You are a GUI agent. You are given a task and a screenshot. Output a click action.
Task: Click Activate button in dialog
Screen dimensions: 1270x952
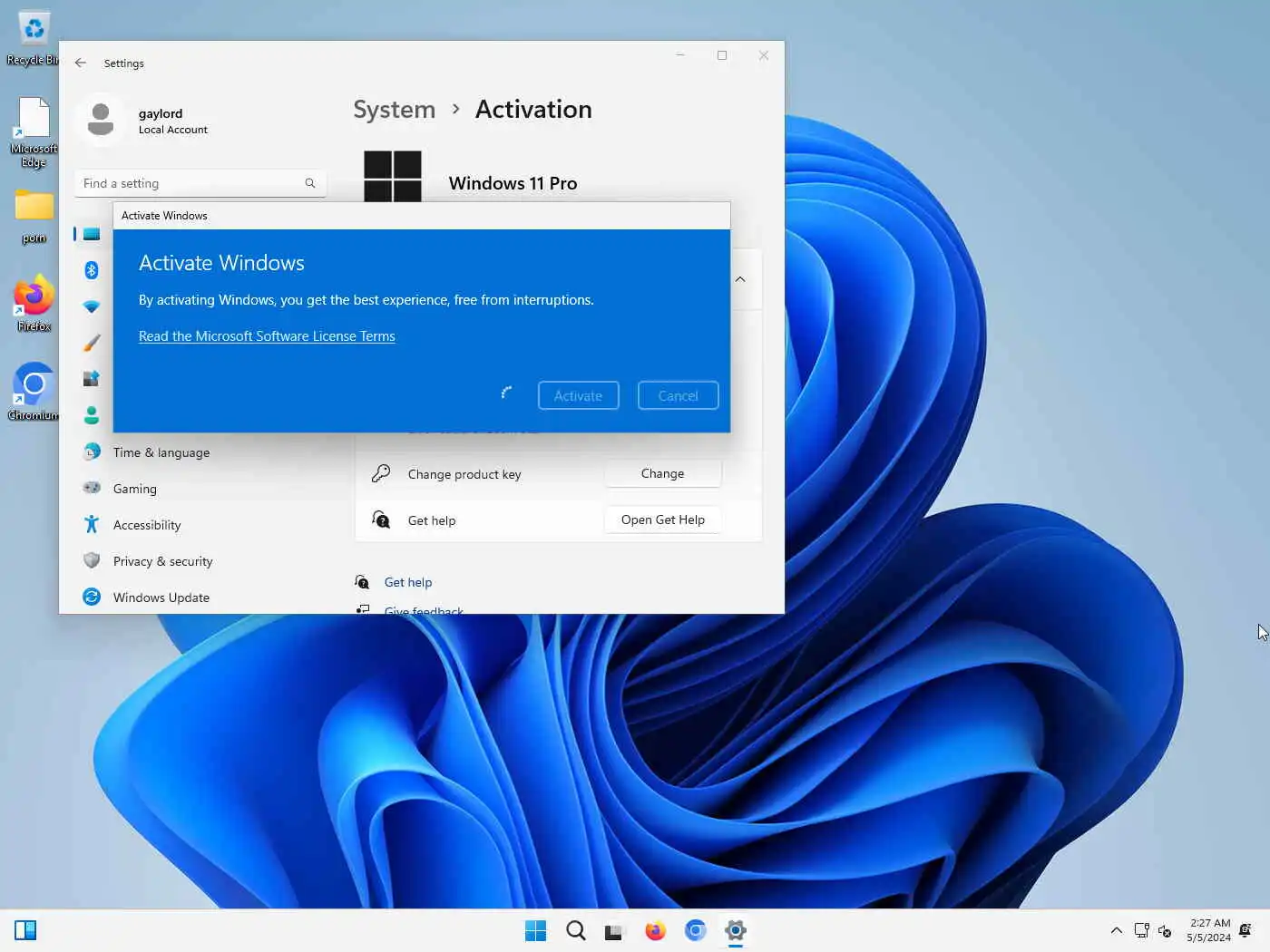[x=579, y=395]
